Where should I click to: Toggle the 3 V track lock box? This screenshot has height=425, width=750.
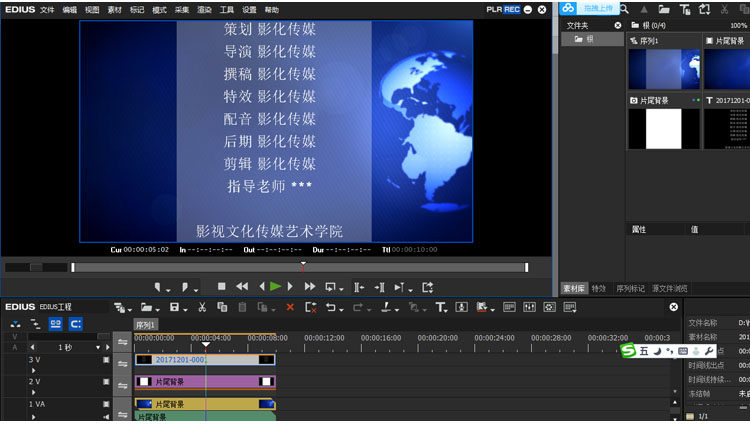[106, 360]
